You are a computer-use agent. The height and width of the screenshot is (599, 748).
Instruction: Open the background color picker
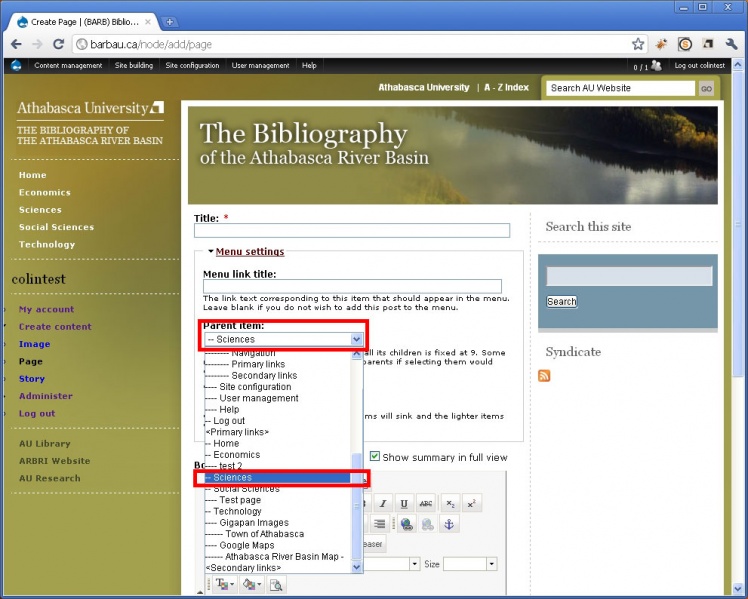(251, 584)
